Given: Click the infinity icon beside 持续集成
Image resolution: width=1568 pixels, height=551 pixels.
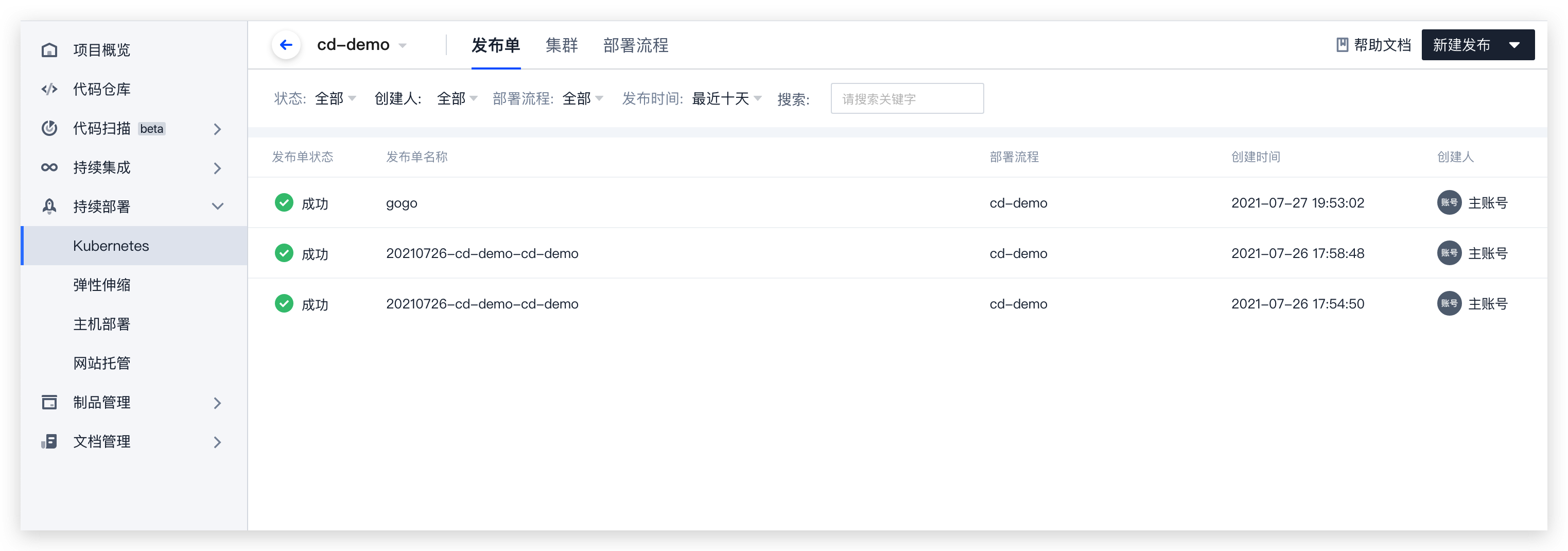Looking at the screenshot, I should 49,167.
